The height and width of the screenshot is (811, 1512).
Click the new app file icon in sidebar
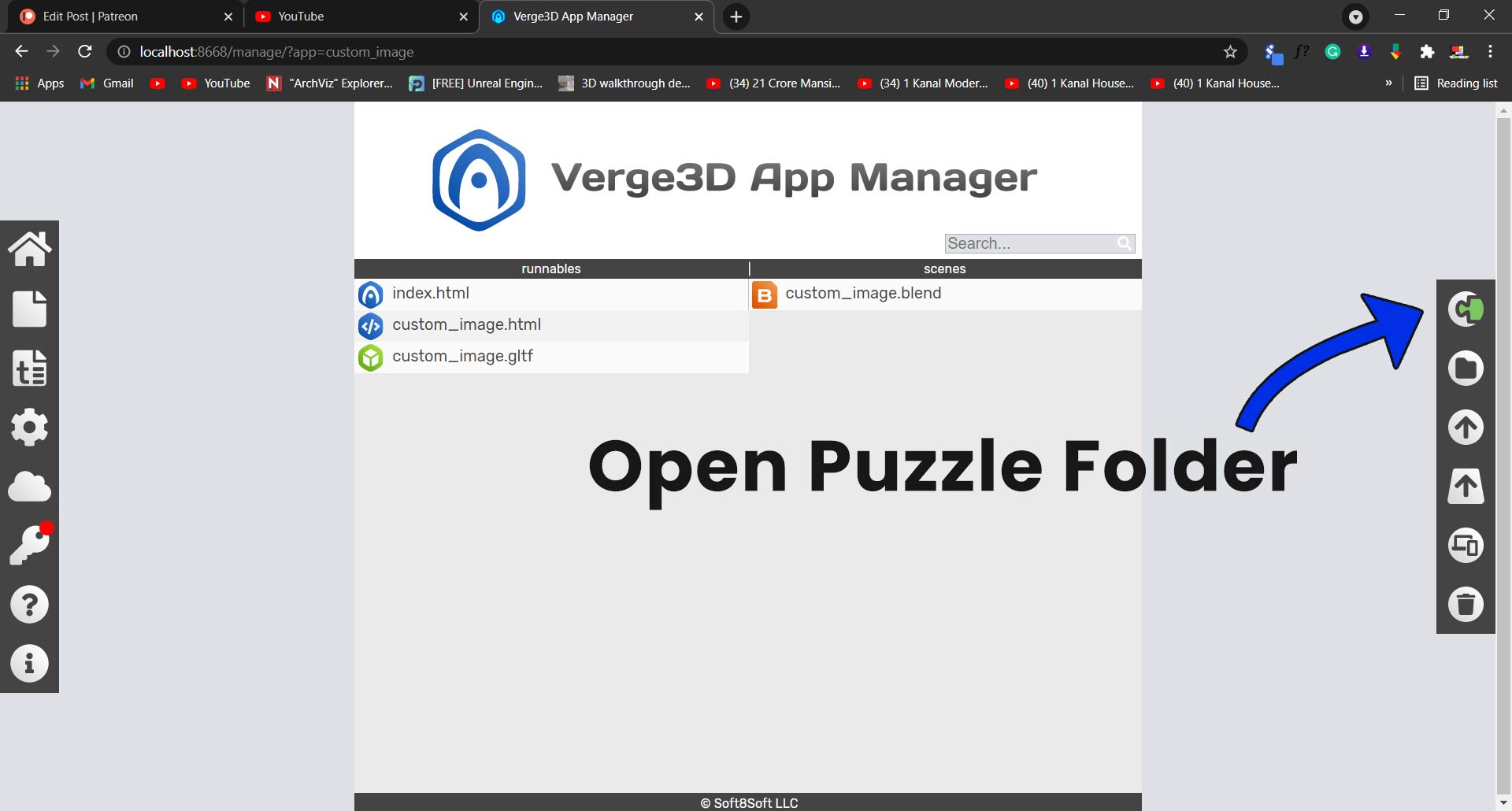pos(30,309)
